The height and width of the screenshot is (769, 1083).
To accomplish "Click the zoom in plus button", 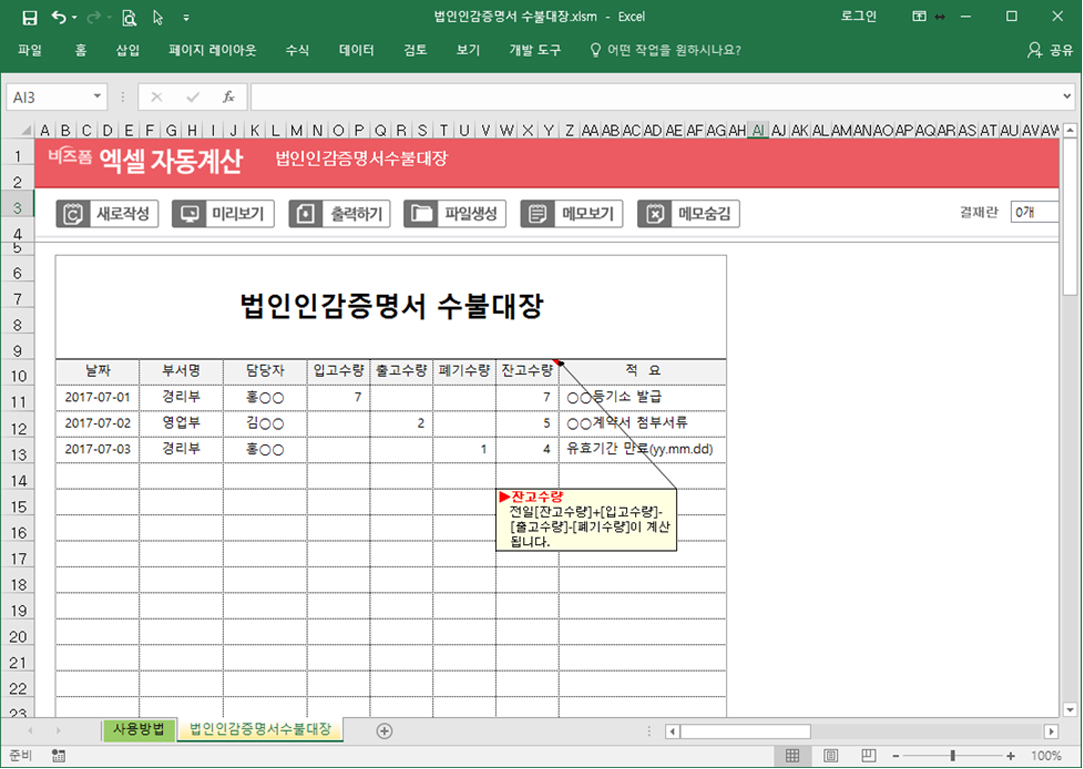I will pyautogui.click(x=1010, y=757).
